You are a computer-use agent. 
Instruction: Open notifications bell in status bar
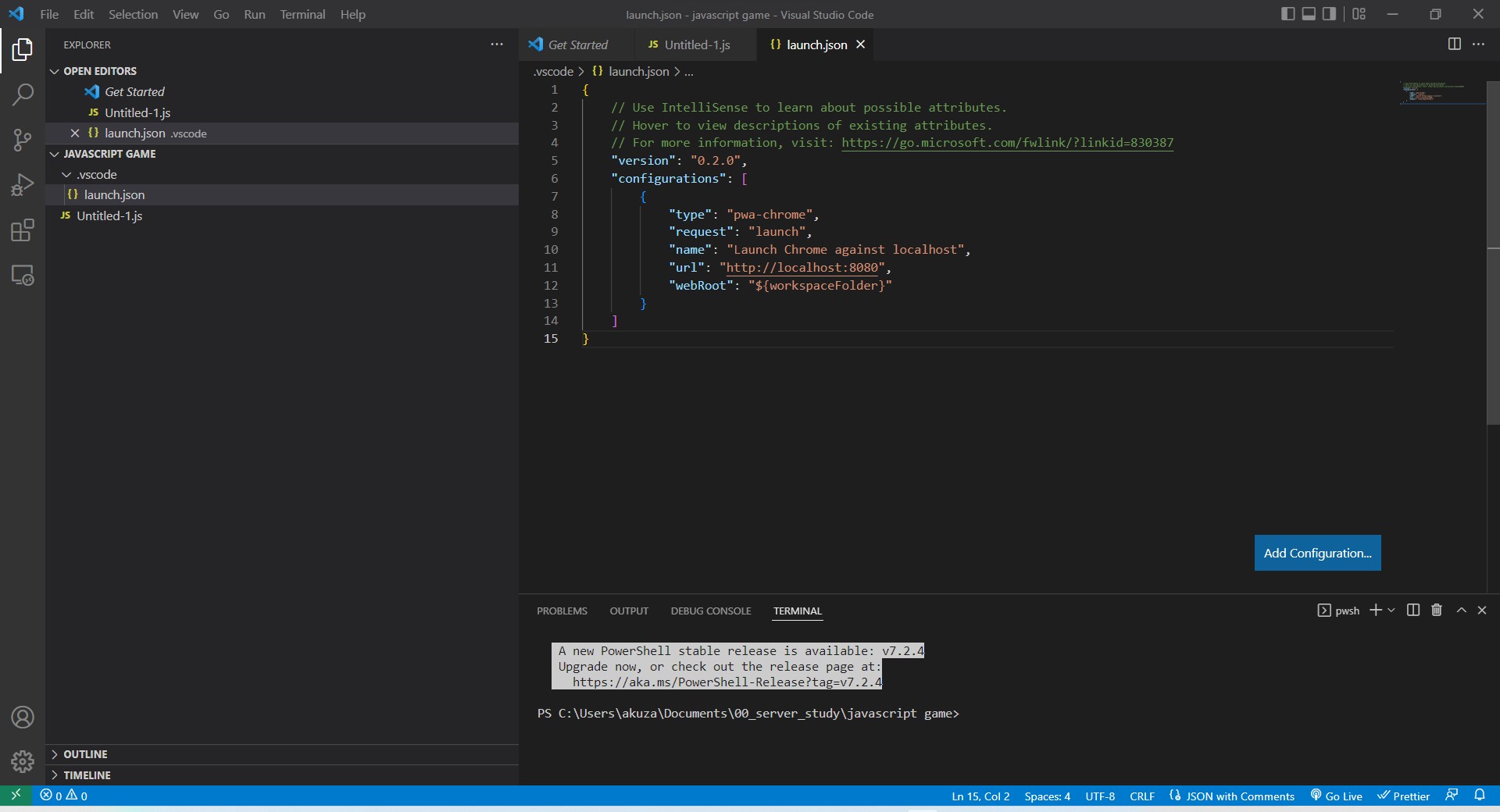pyautogui.click(x=1479, y=796)
